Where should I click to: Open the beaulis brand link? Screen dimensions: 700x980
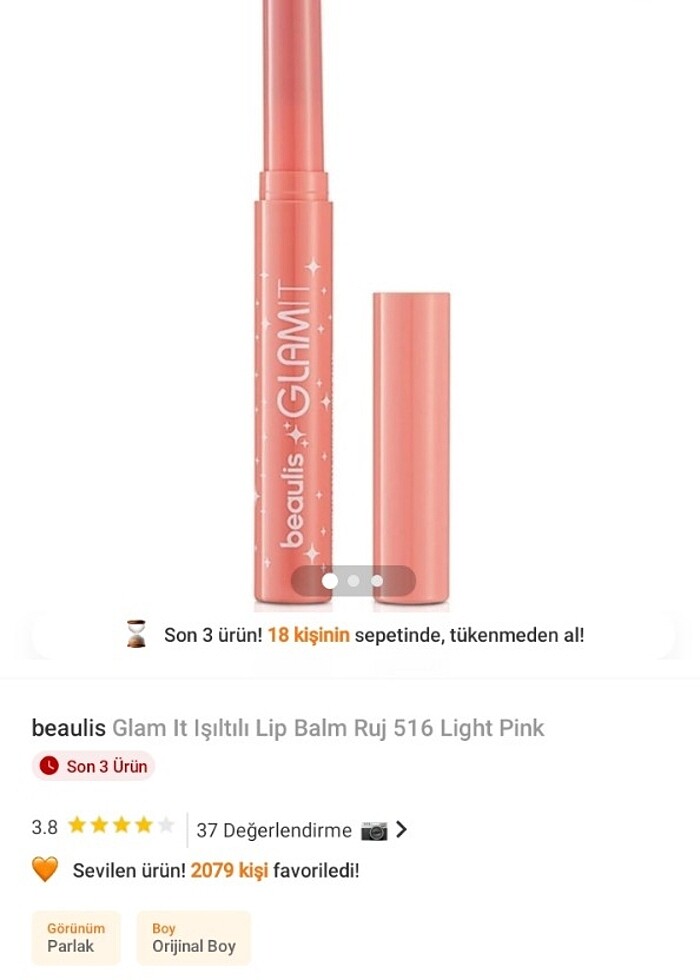[x=69, y=728]
